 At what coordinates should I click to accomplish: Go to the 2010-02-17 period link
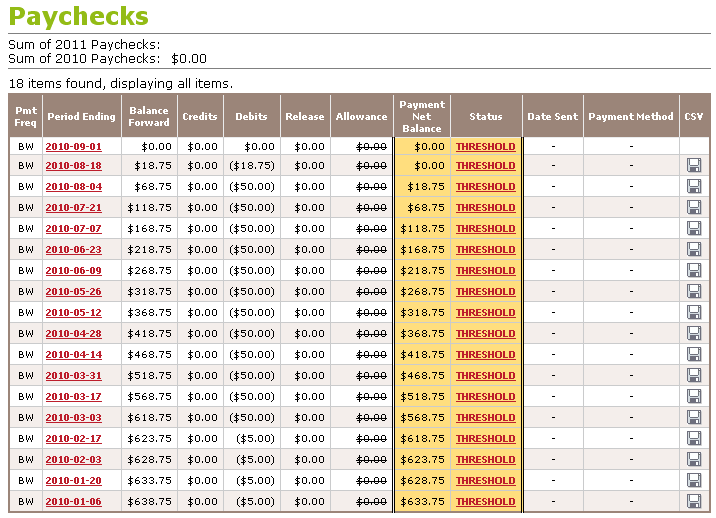(x=73, y=439)
